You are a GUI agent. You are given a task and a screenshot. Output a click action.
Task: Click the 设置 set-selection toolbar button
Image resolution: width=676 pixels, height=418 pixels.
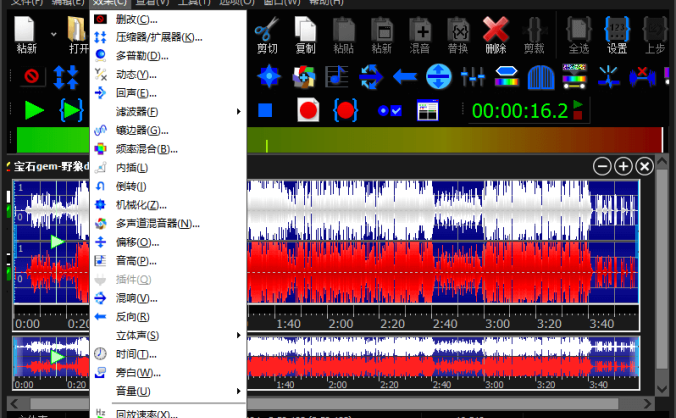coord(617,35)
